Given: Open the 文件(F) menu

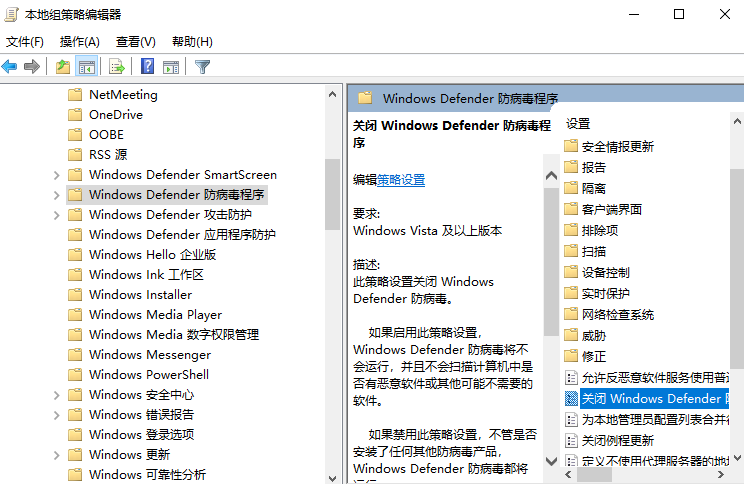Looking at the screenshot, I should tap(25, 41).
